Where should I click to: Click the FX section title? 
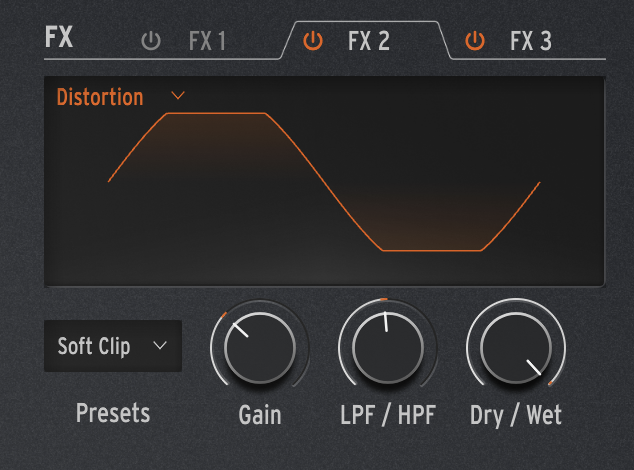(59, 37)
